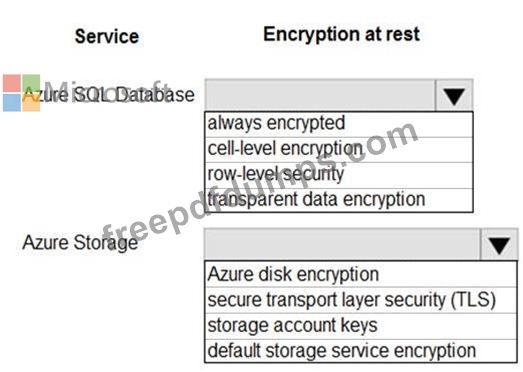Select the always encrypted option
The image size is (523, 372).
[339, 124]
